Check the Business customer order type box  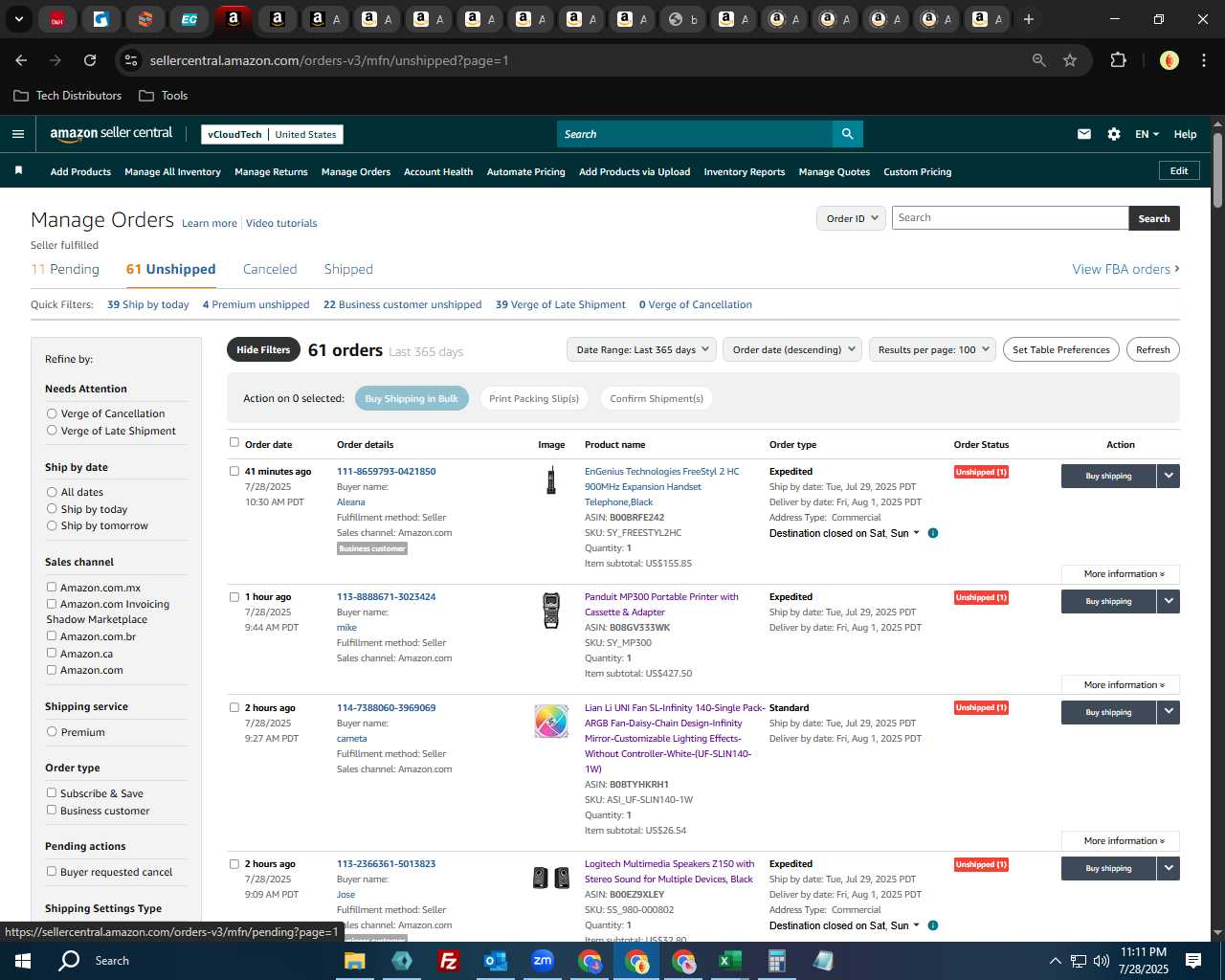coord(52,811)
